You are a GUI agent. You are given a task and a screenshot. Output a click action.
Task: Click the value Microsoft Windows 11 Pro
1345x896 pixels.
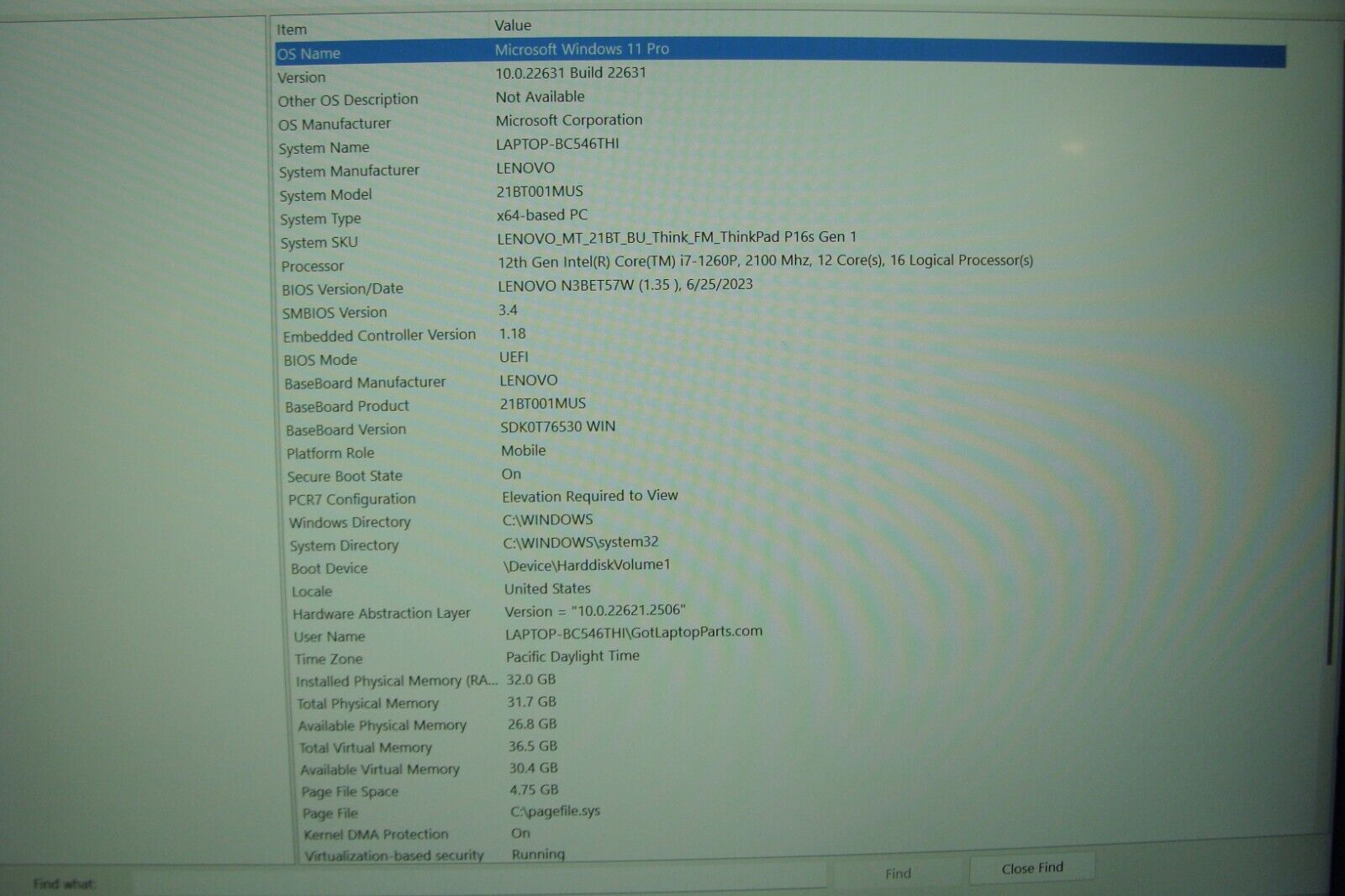tap(582, 49)
